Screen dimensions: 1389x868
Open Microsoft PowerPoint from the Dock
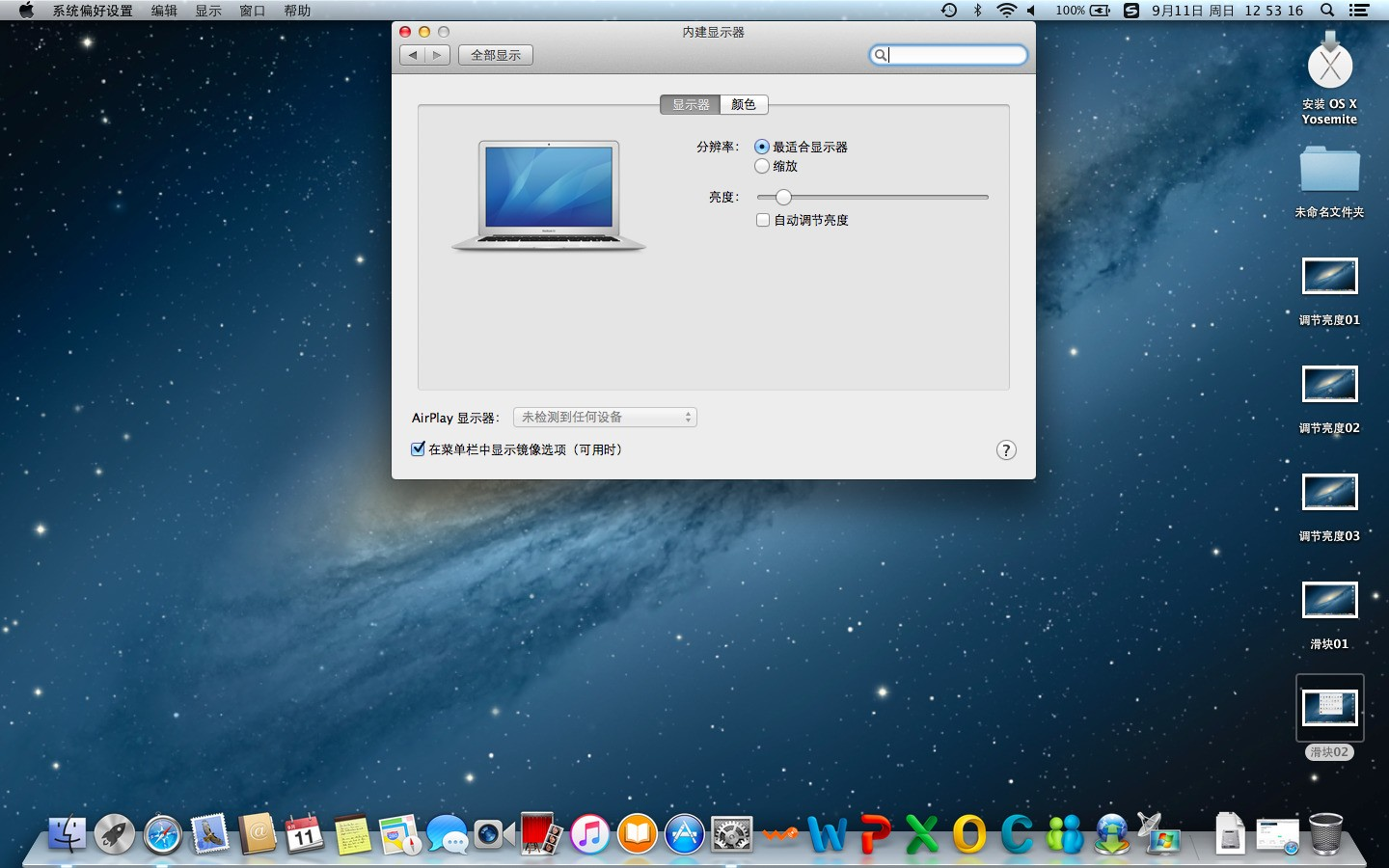tap(873, 834)
